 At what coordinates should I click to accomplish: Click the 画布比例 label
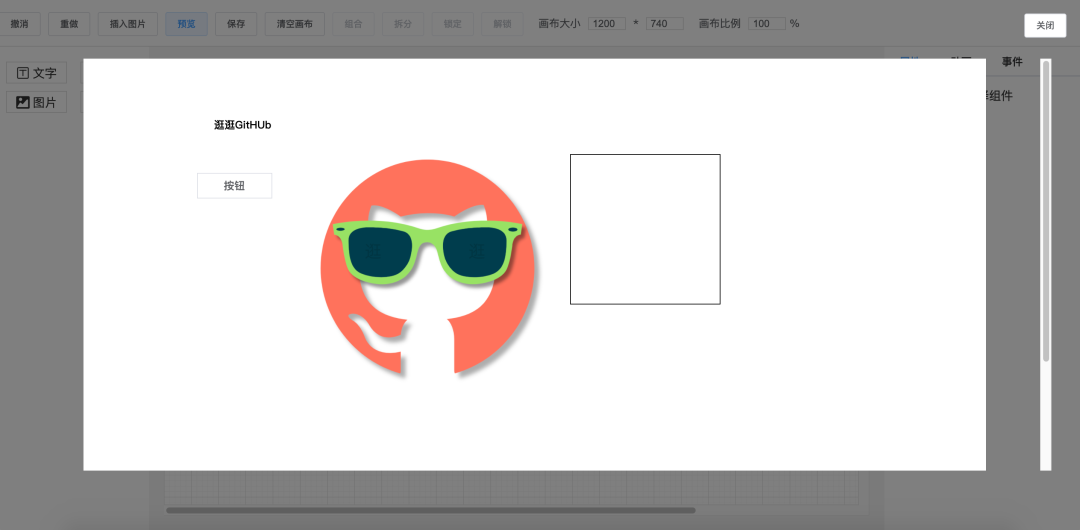click(x=719, y=23)
